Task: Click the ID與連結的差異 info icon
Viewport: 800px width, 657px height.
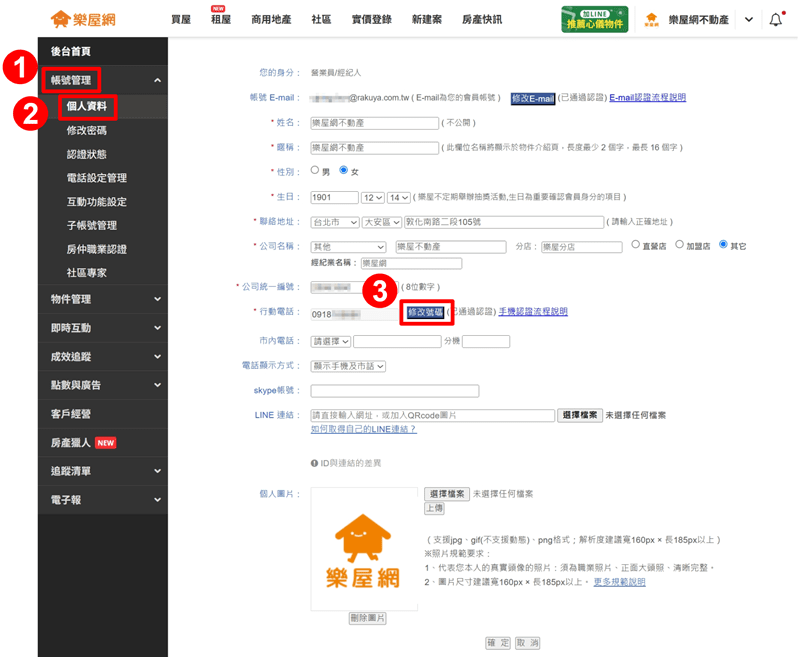Action: 314,463
